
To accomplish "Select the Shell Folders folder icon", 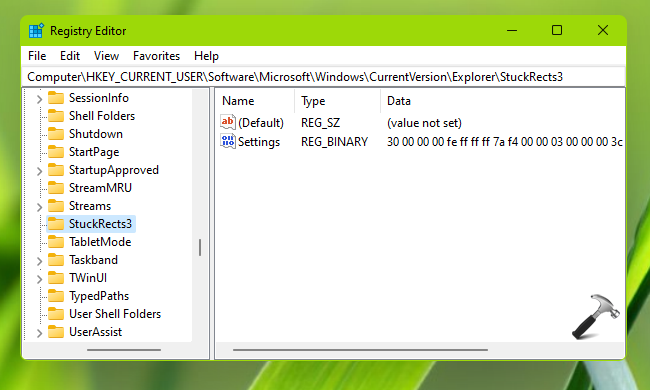I will 56,116.
